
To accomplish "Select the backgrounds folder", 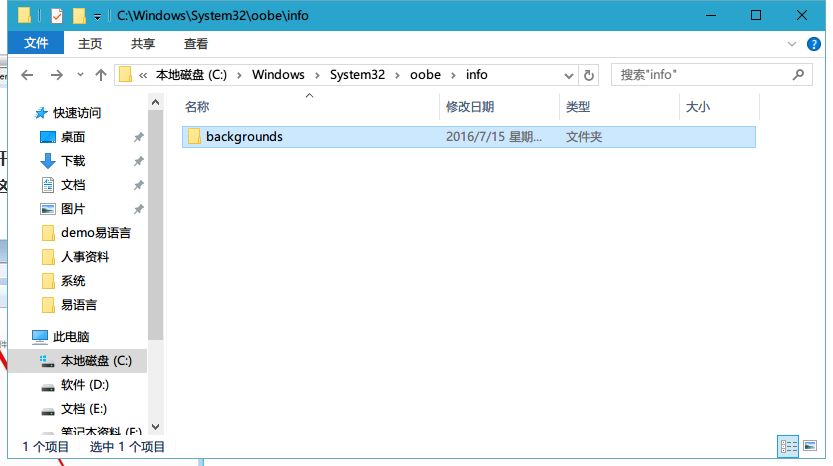I will pos(244,137).
